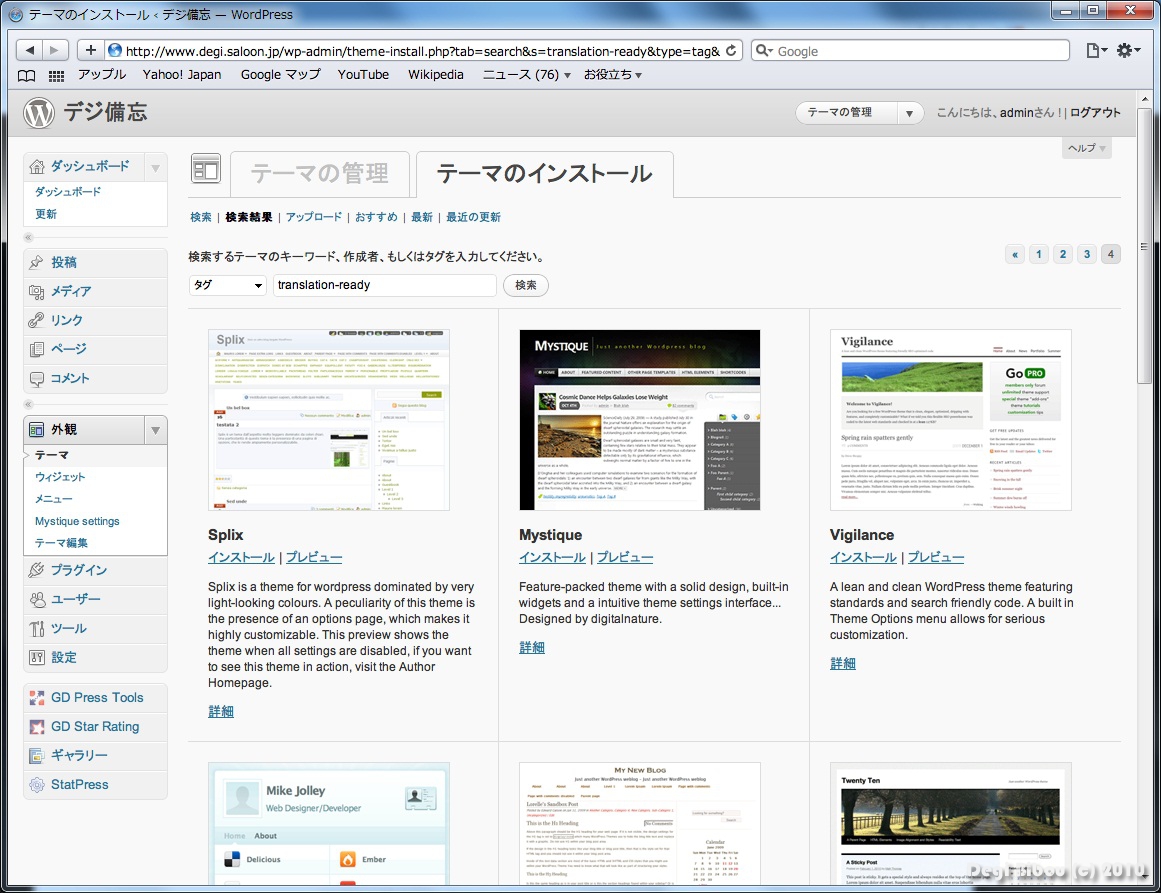Click the WordPress logo in the header
1161x893 pixels.
[39, 113]
